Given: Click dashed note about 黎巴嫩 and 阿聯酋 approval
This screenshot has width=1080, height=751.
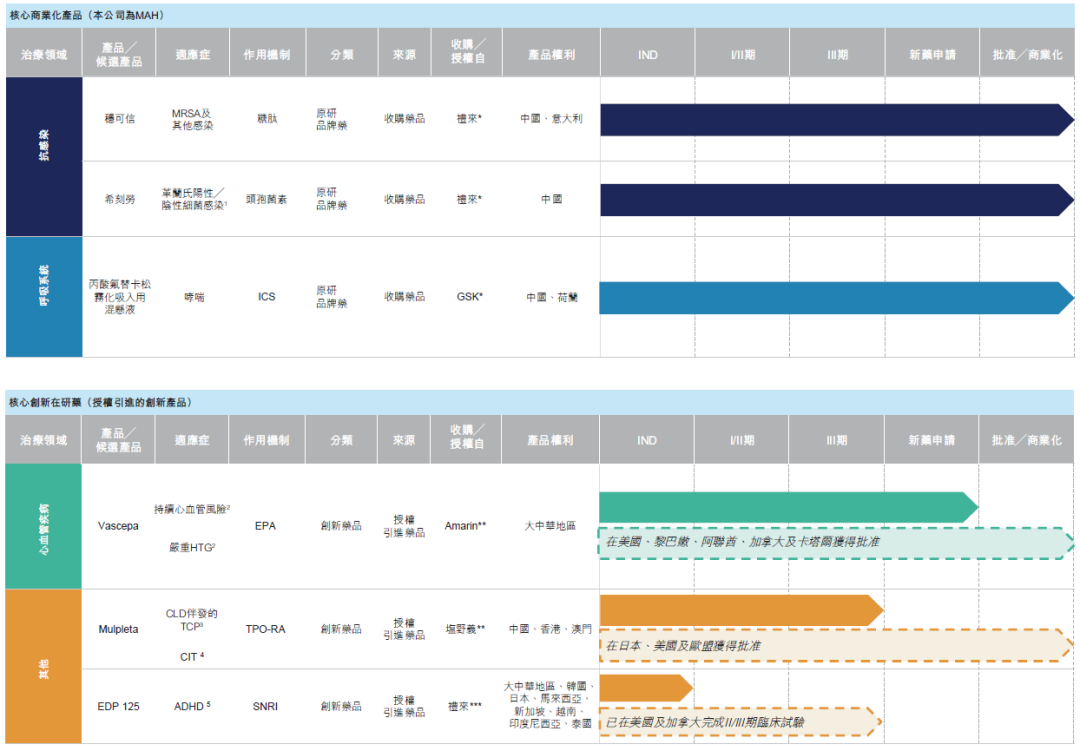Looking at the screenshot, I should point(835,542).
